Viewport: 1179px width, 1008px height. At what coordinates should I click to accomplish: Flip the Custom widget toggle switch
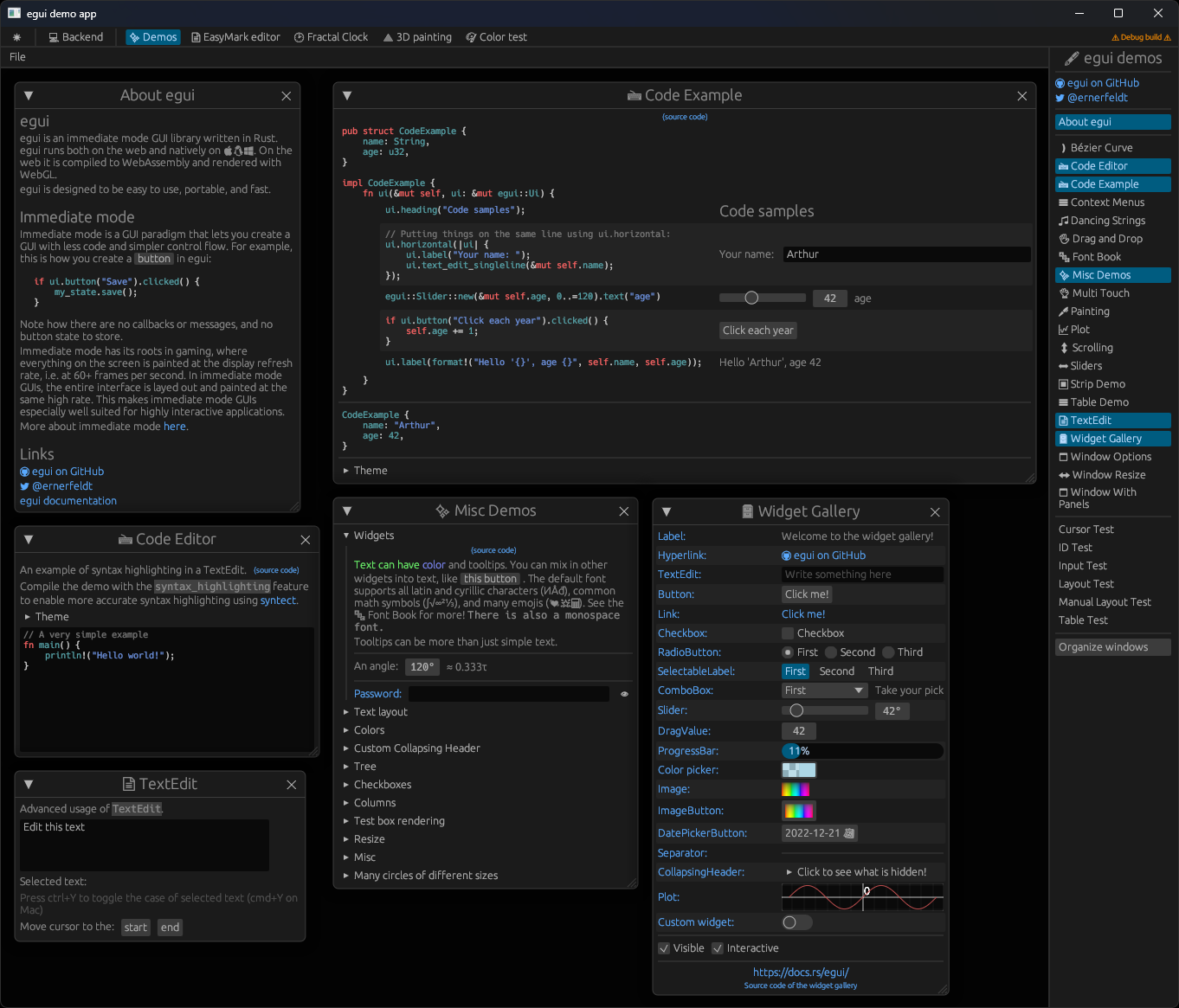pos(796,922)
